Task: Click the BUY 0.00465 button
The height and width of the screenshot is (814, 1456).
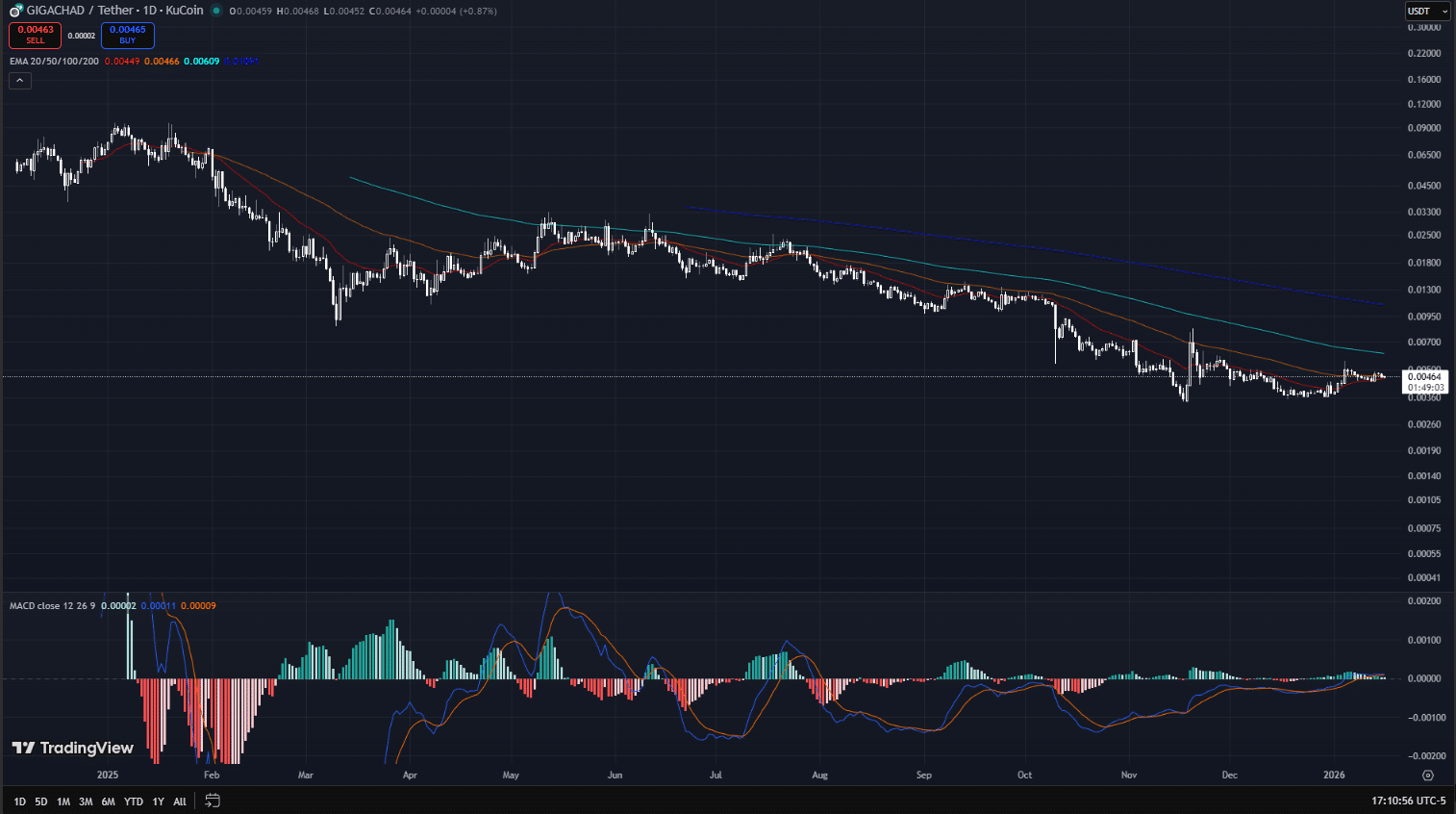Action: tap(127, 35)
